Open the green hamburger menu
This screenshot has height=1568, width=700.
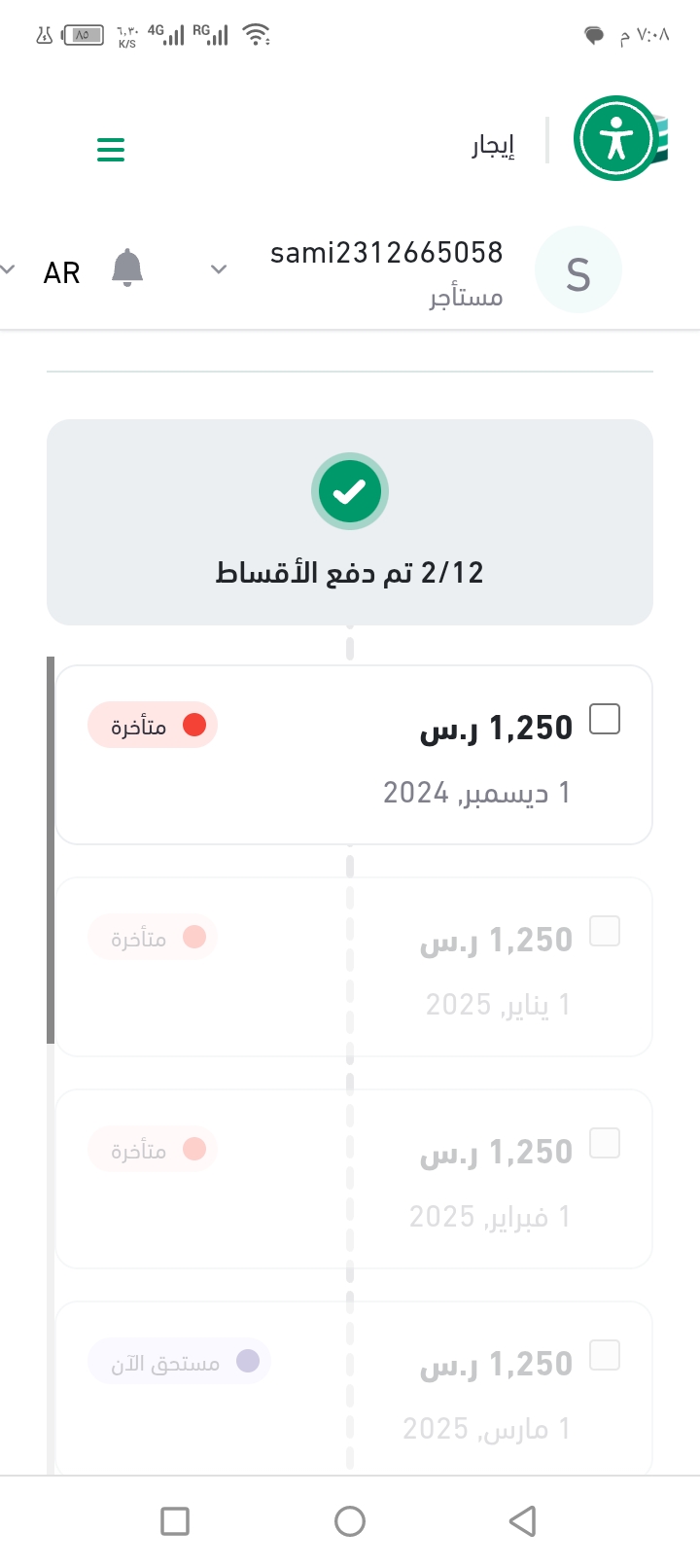click(111, 149)
